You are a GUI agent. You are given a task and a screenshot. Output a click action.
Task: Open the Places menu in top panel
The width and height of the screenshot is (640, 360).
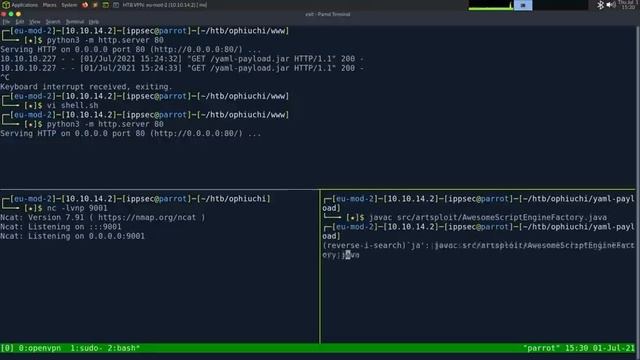49,5
